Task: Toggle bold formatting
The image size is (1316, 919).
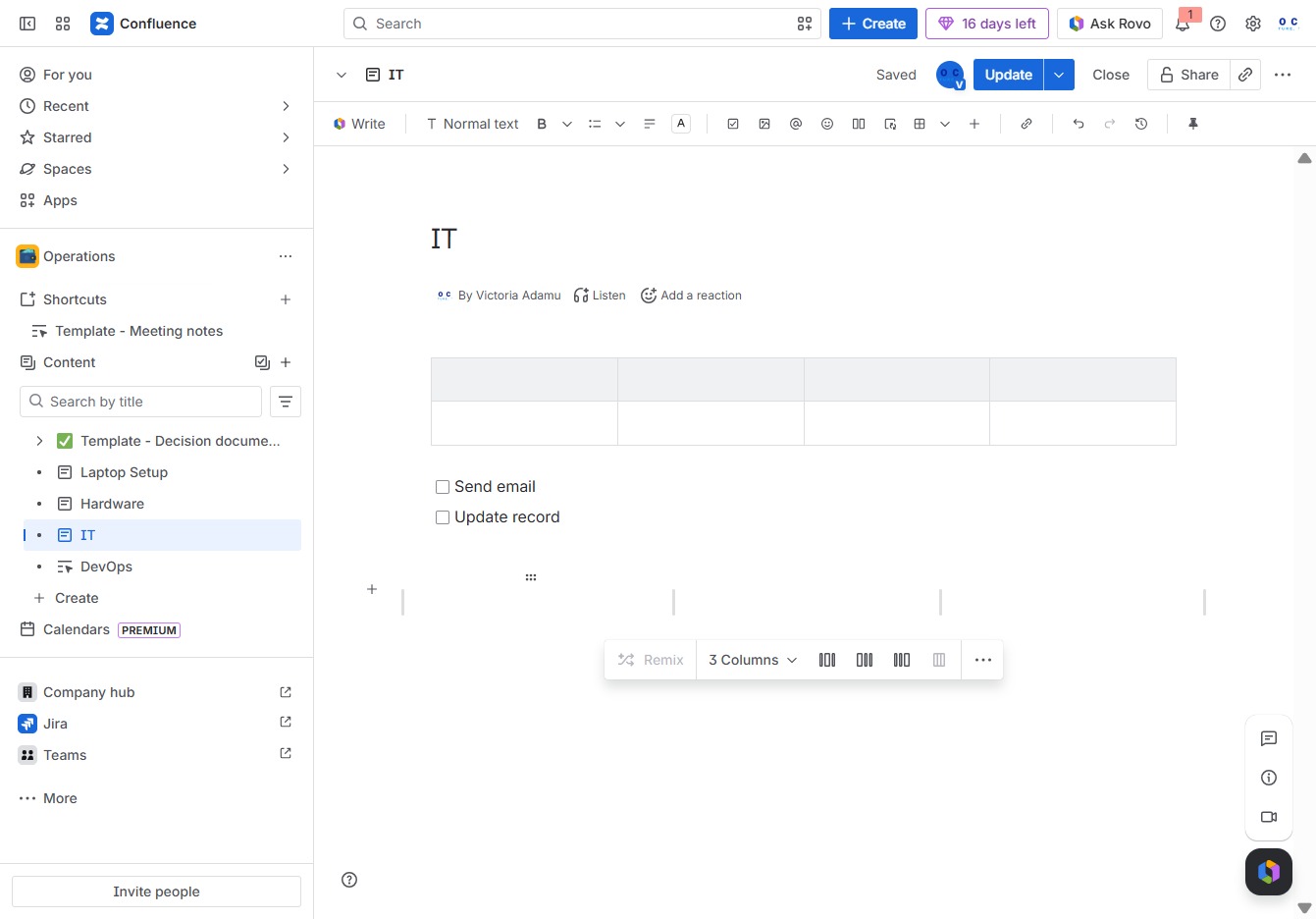Action: tap(542, 124)
